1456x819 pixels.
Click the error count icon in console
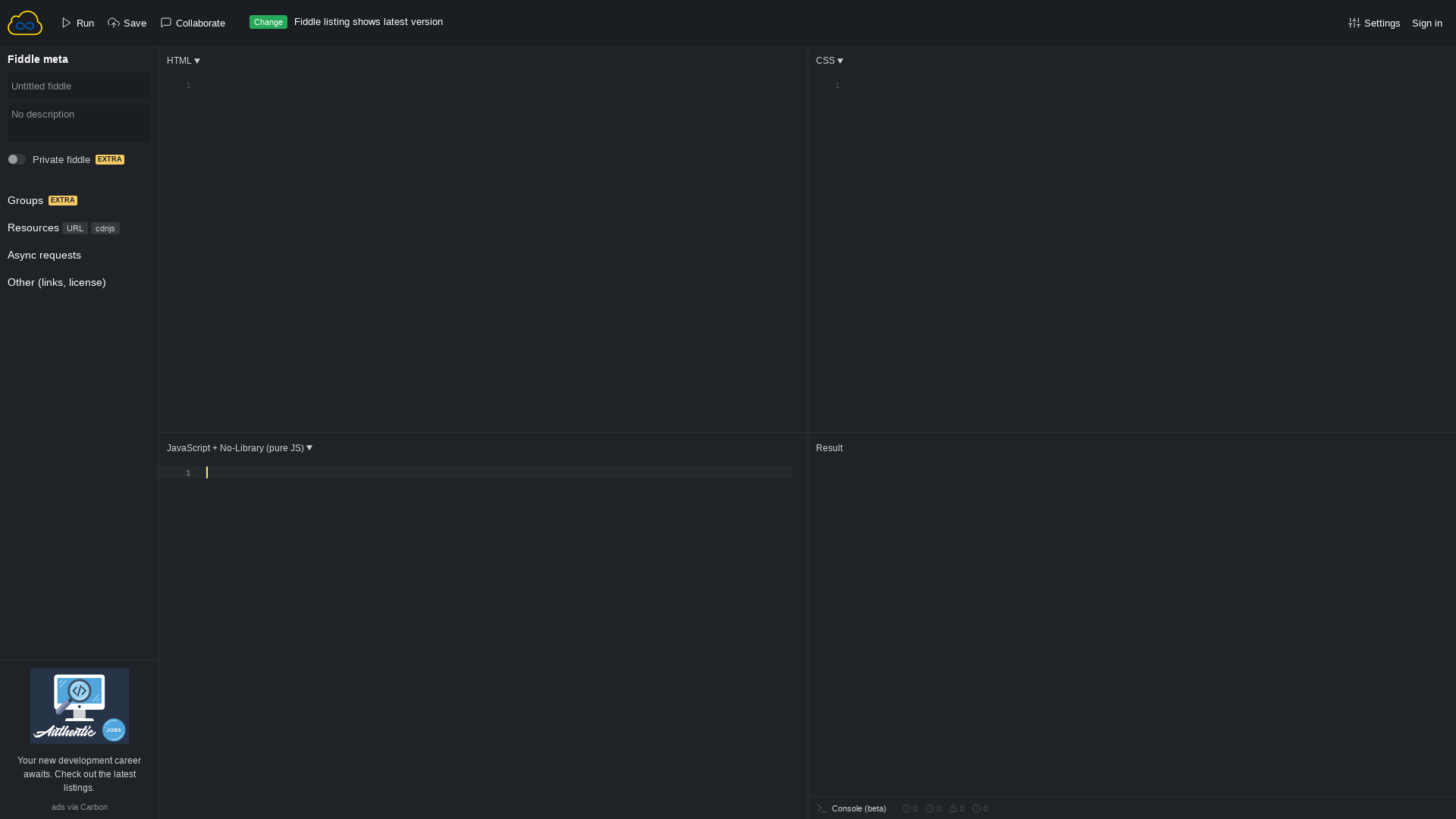point(906,808)
